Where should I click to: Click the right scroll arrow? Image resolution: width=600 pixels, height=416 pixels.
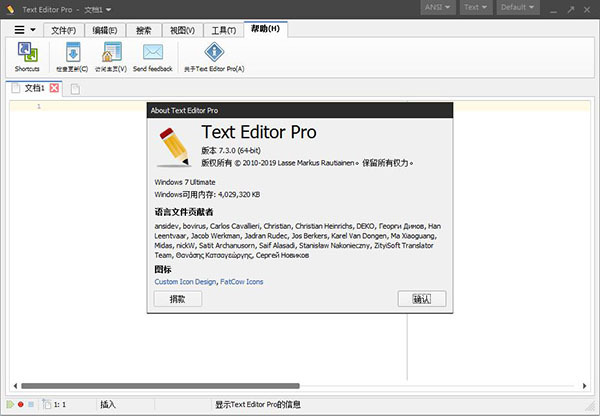584,386
